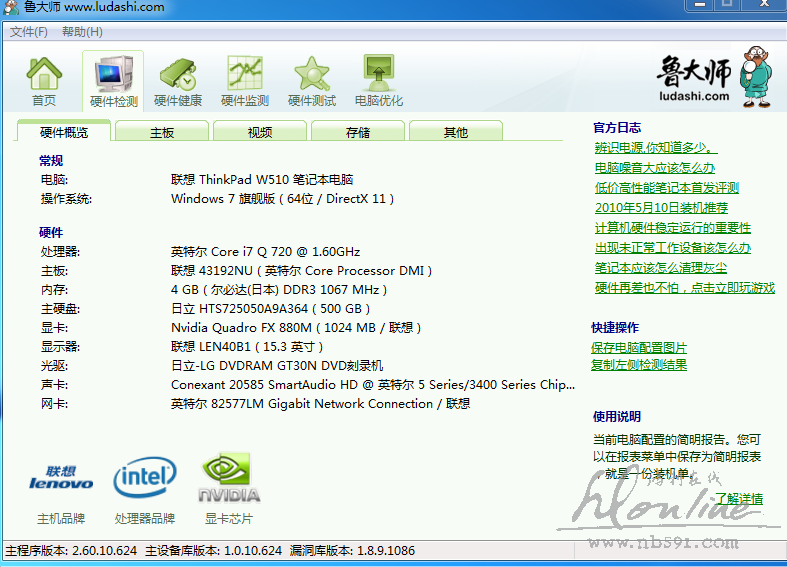
Task: Switch to the 其他 tab
Action: click(456, 132)
